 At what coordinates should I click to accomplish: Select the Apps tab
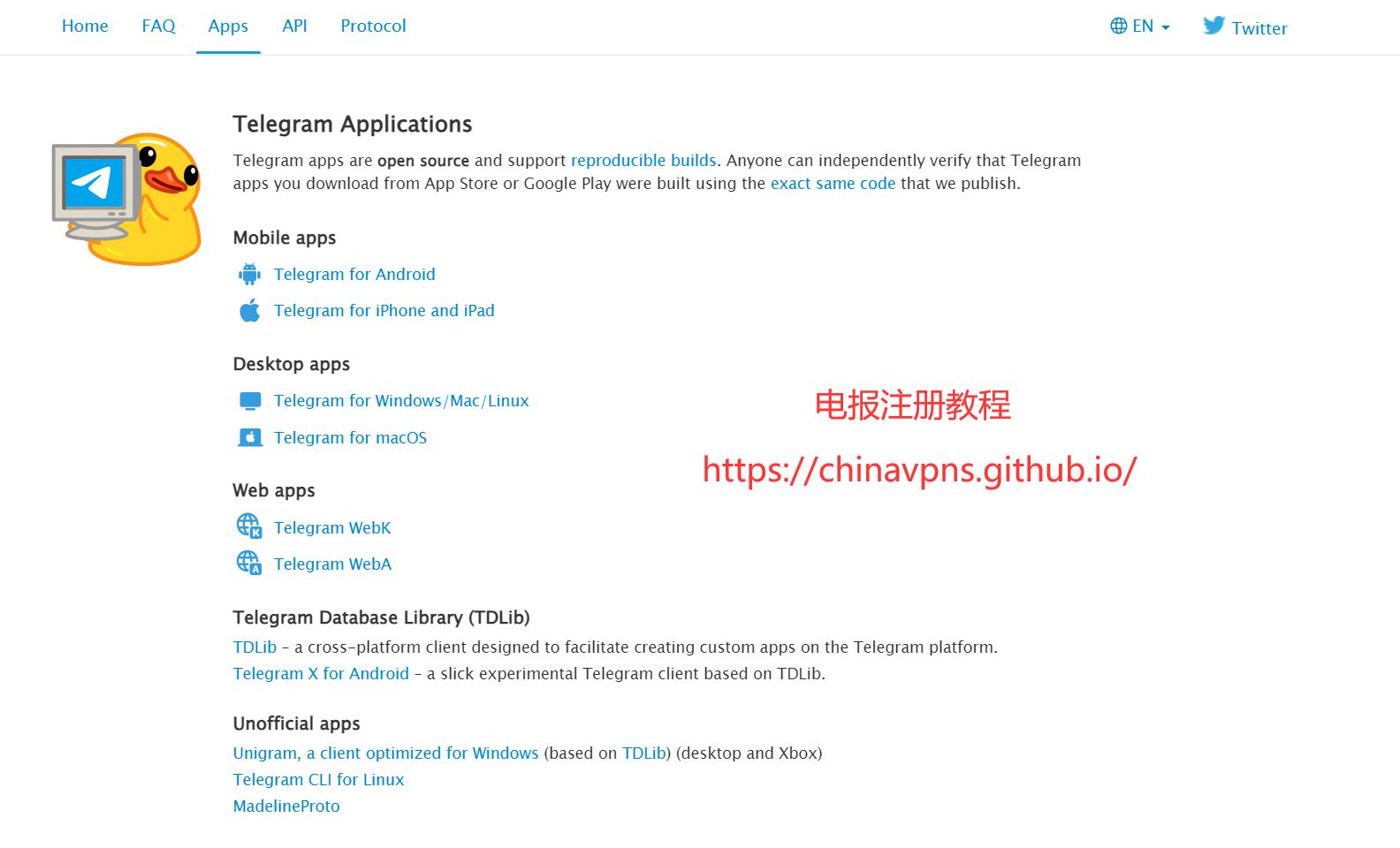point(228,26)
